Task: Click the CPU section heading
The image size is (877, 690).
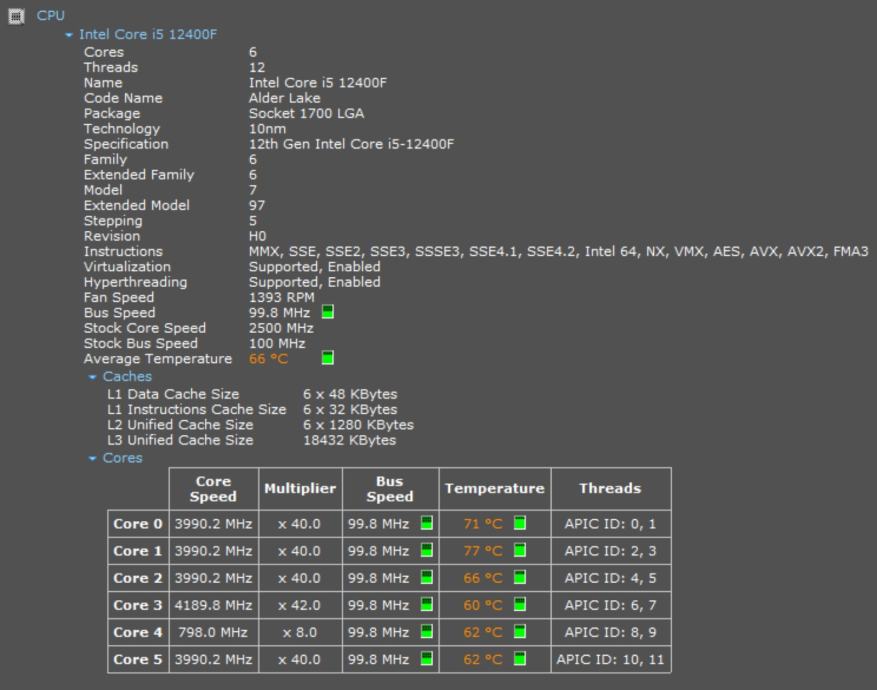Action: [51, 16]
